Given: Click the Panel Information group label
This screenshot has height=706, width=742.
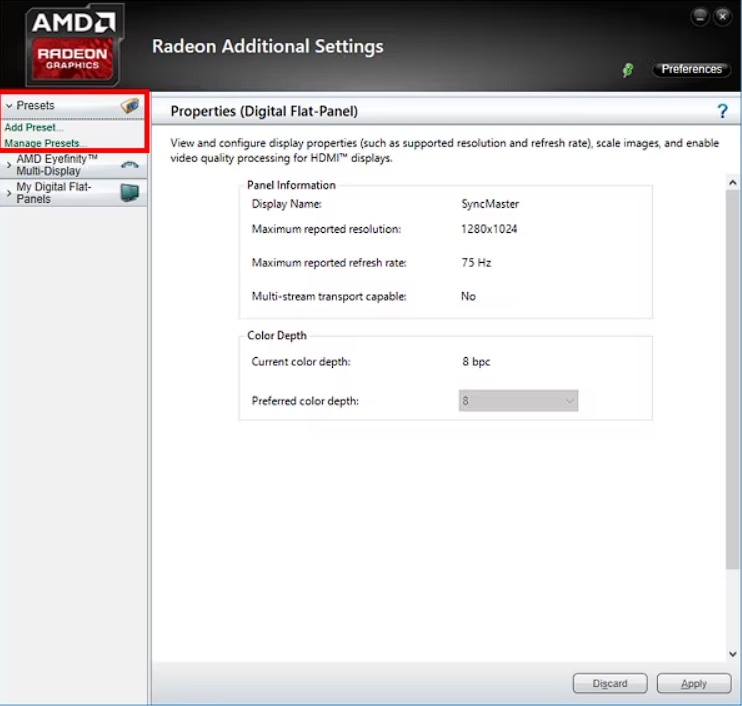Looking at the screenshot, I should [x=292, y=185].
